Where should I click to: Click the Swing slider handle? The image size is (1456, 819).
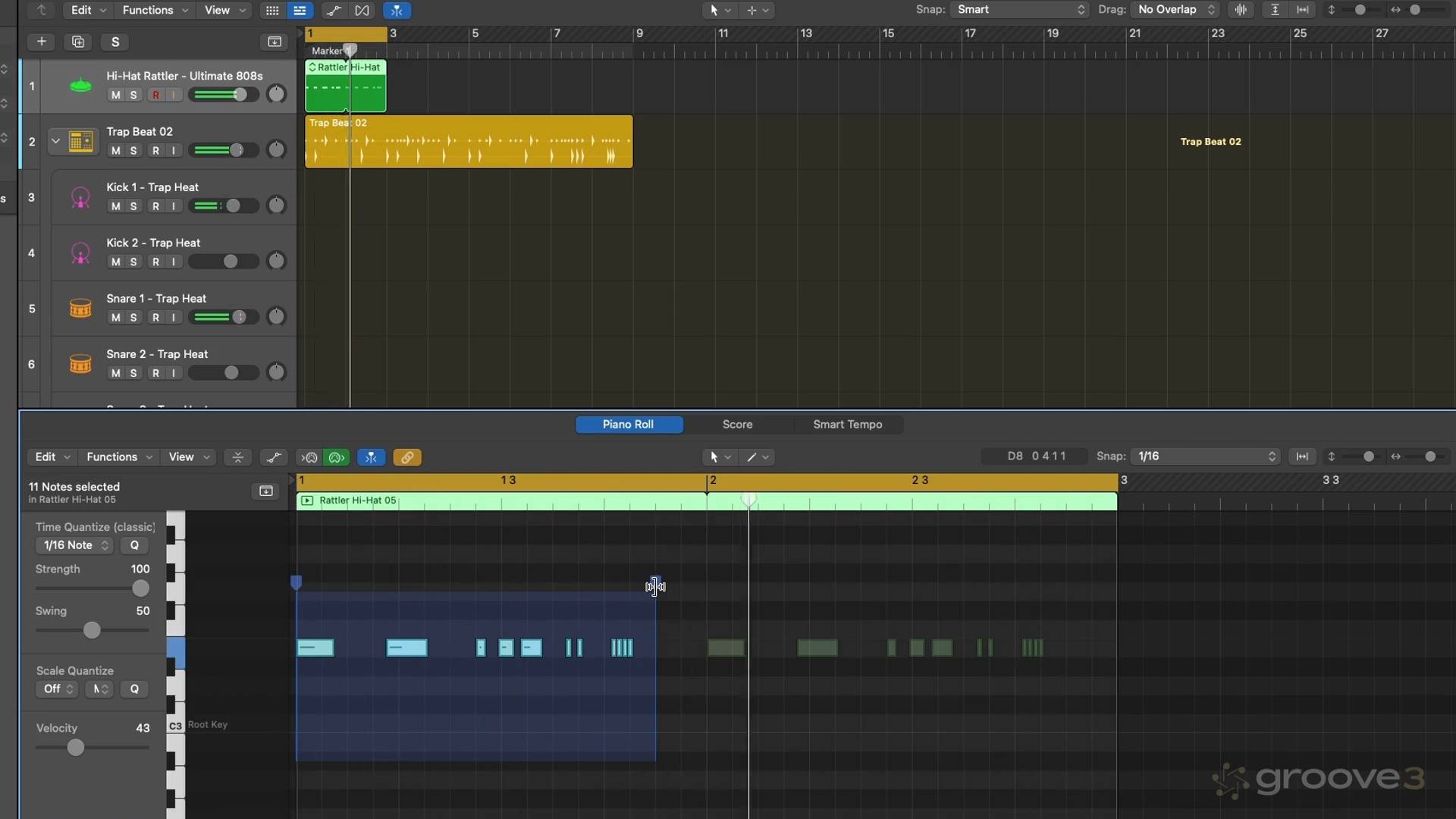[x=92, y=630]
